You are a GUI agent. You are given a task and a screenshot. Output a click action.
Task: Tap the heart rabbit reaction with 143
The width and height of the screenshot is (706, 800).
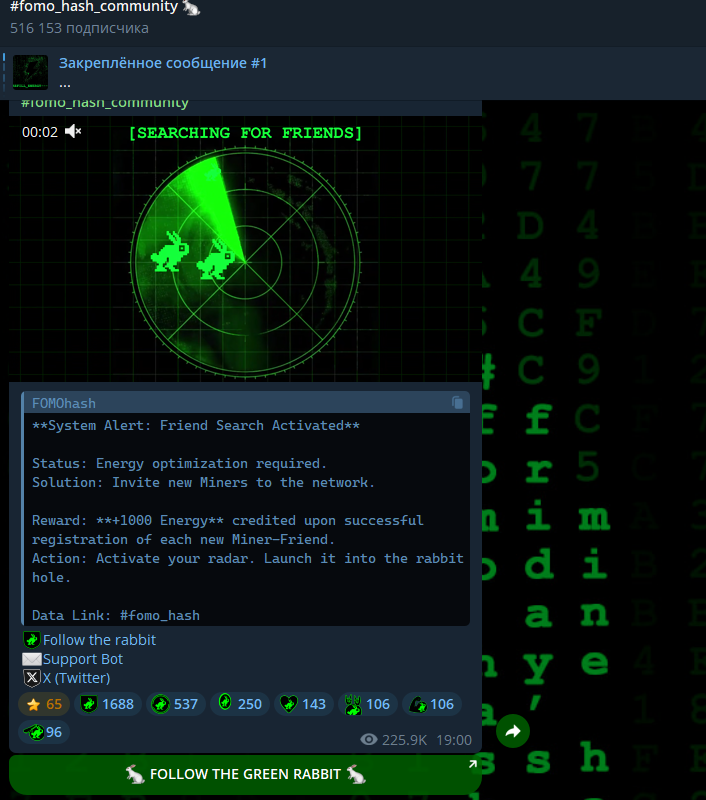[x=303, y=704]
